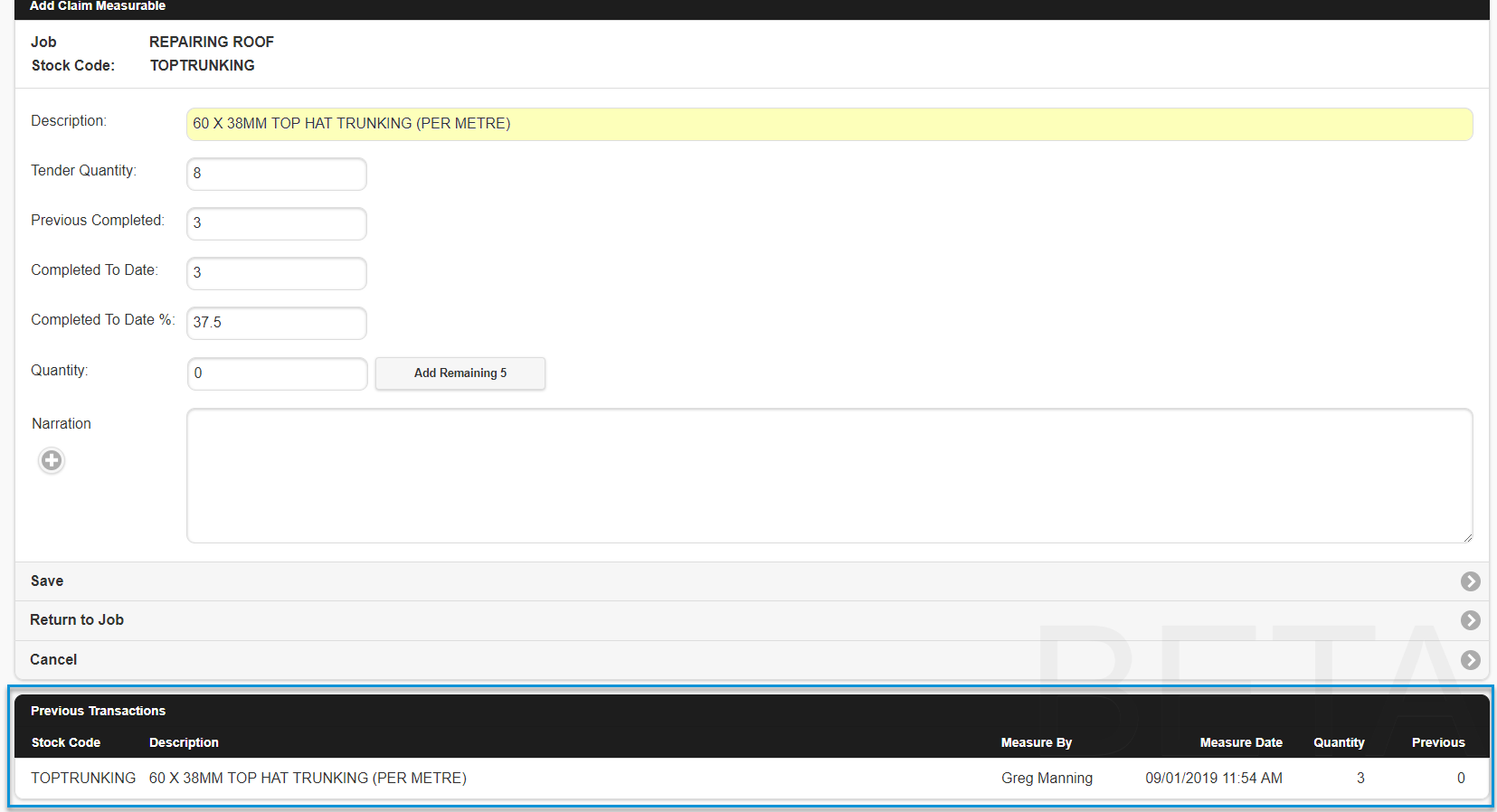Click the TOPTRUNKING stock code value at top
1497x812 pixels.
point(203,65)
